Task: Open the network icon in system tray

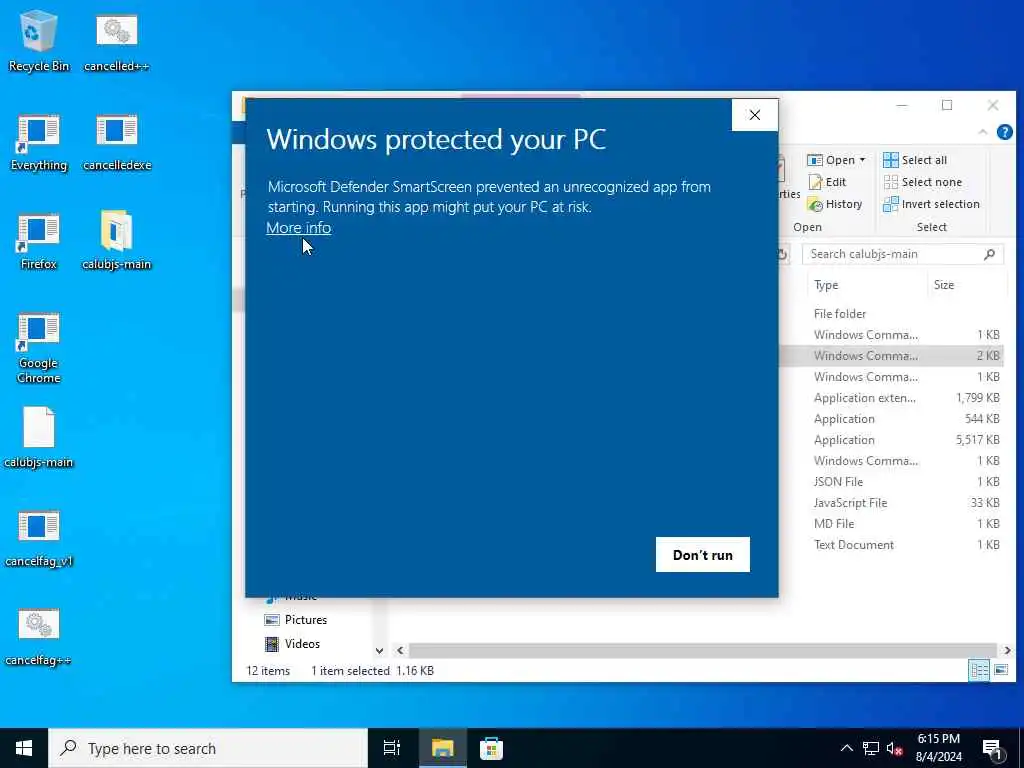Action: 871,748
